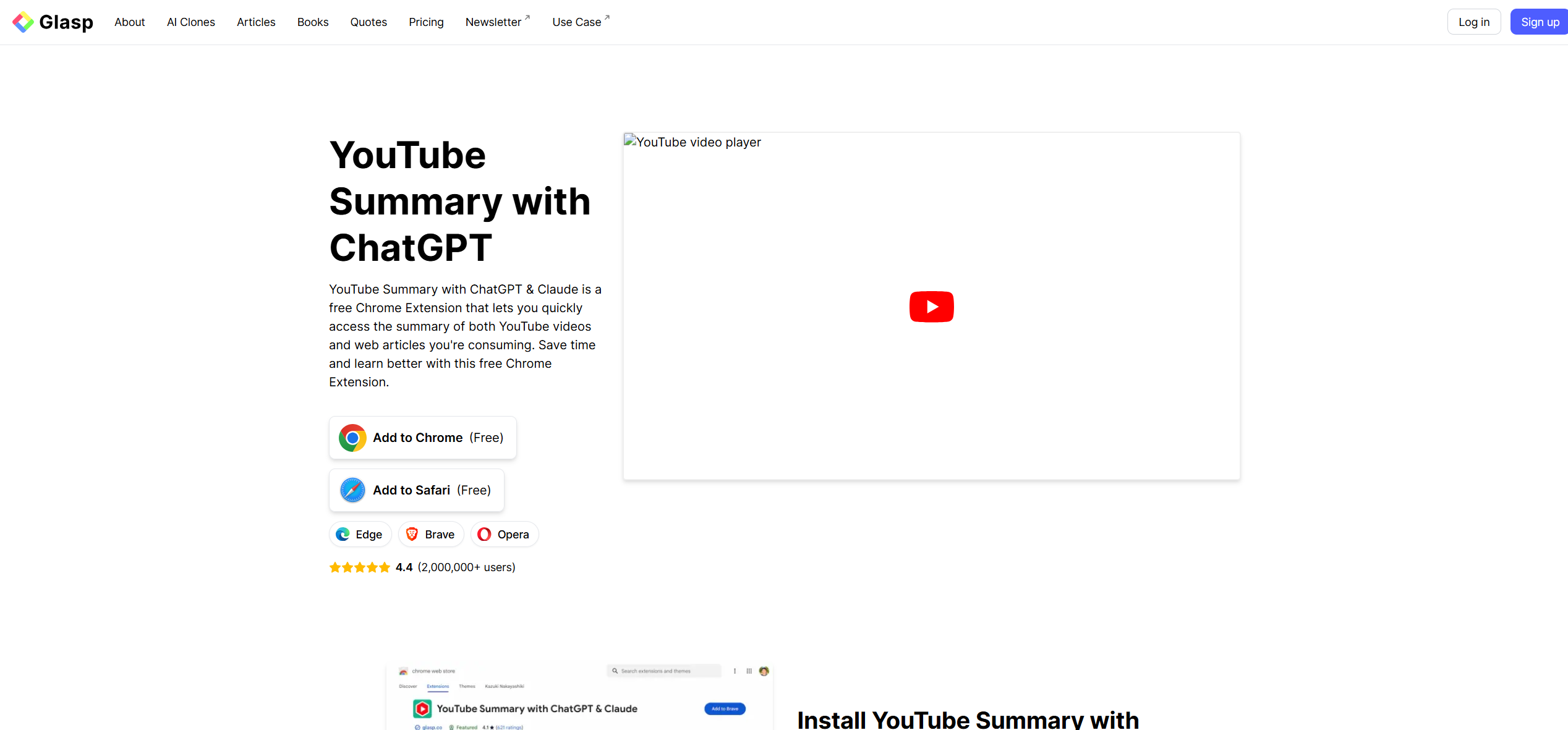Select the Opera browser option
Image resolution: width=1568 pixels, height=730 pixels.
coord(505,535)
